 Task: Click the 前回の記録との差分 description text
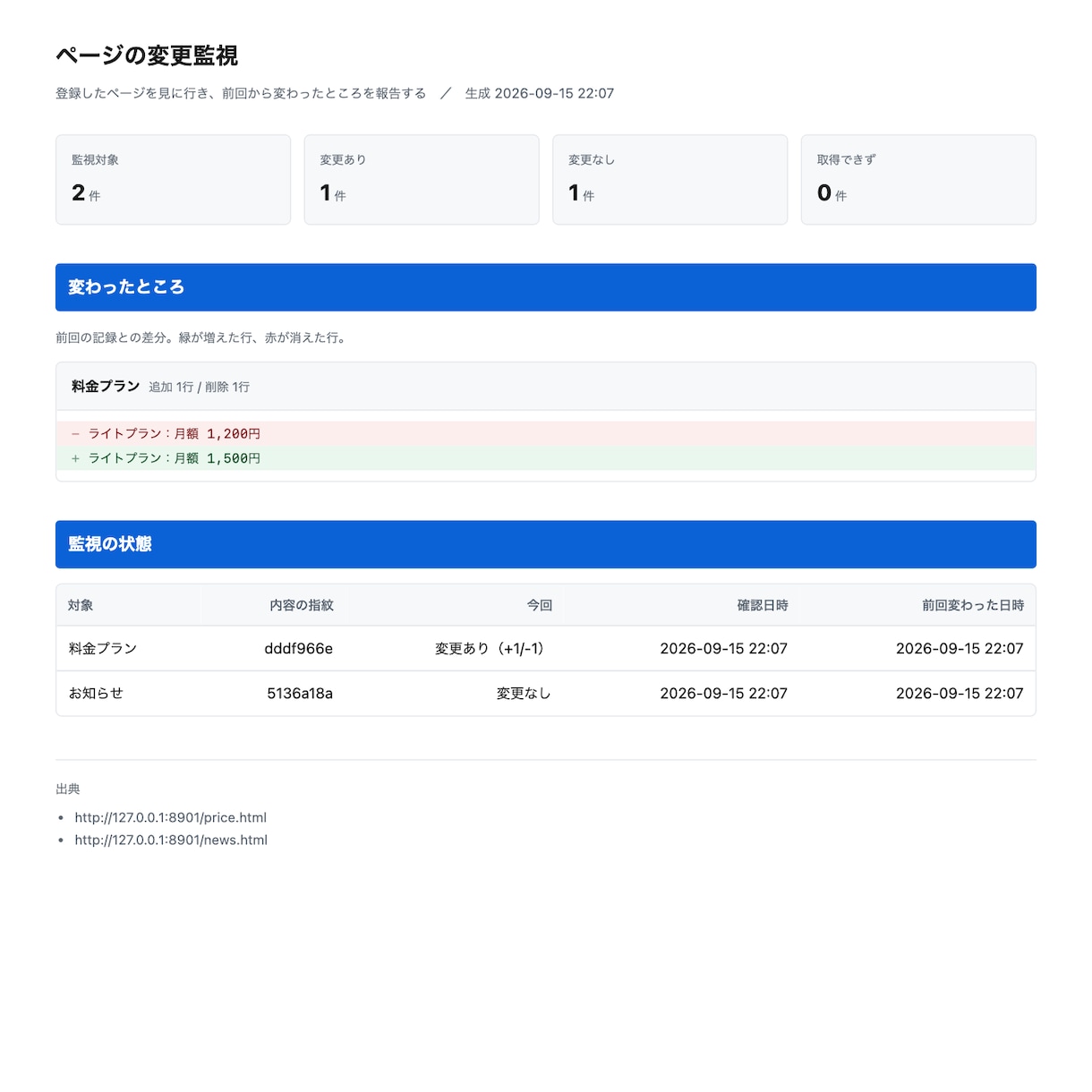pyautogui.click(x=202, y=337)
